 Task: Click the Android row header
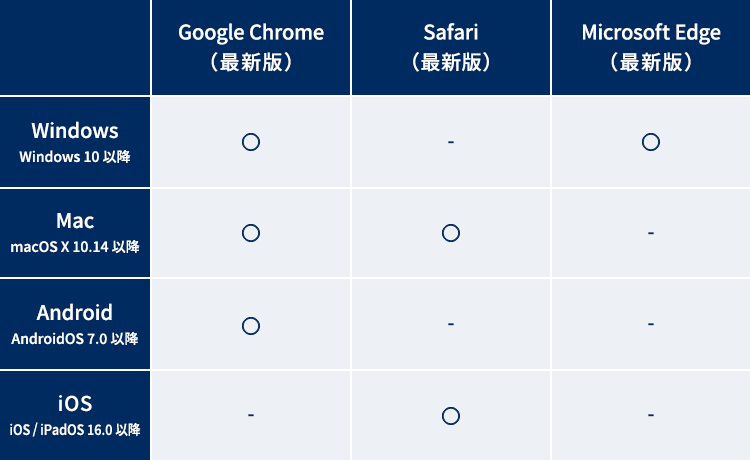pyautogui.click(x=75, y=325)
